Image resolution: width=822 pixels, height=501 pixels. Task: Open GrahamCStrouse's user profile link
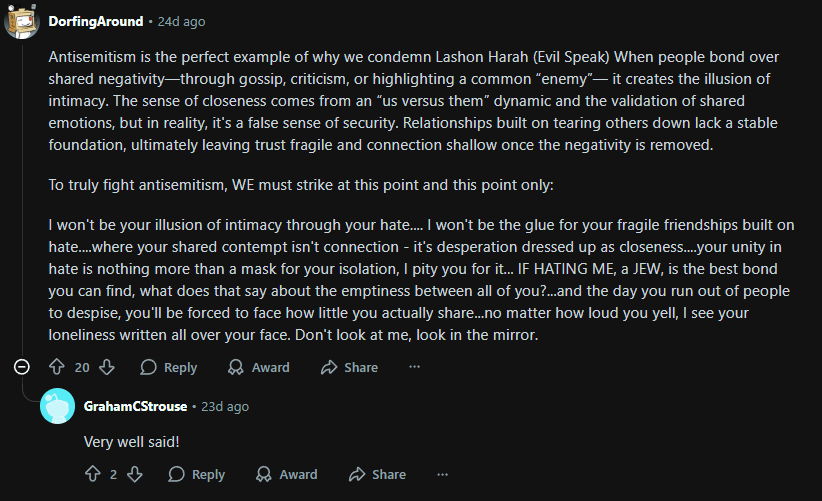point(135,407)
